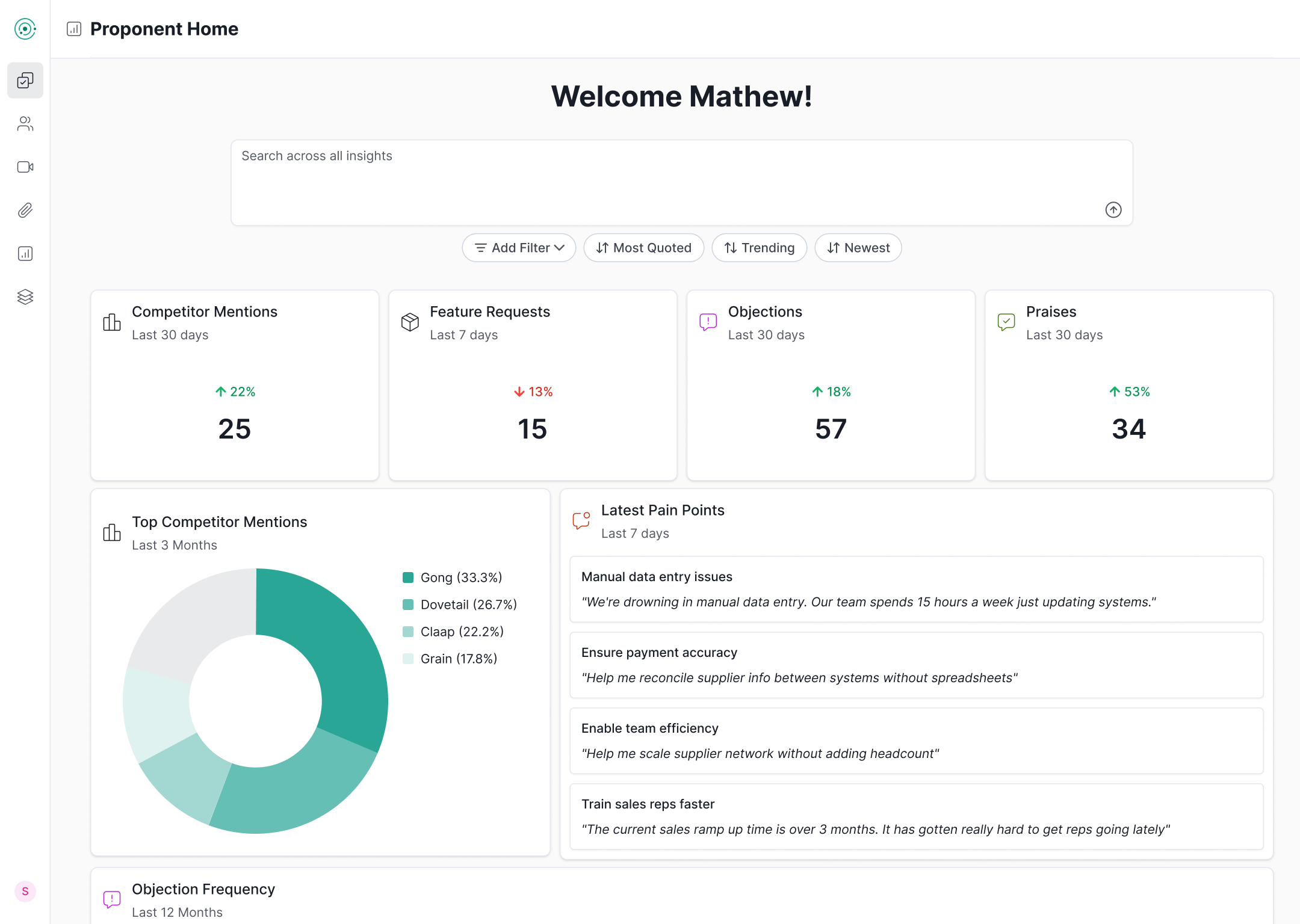Image resolution: width=1300 pixels, height=924 pixels.
Task: Toggle the Most Quoted sort option
Action: [x=643, y=248]
